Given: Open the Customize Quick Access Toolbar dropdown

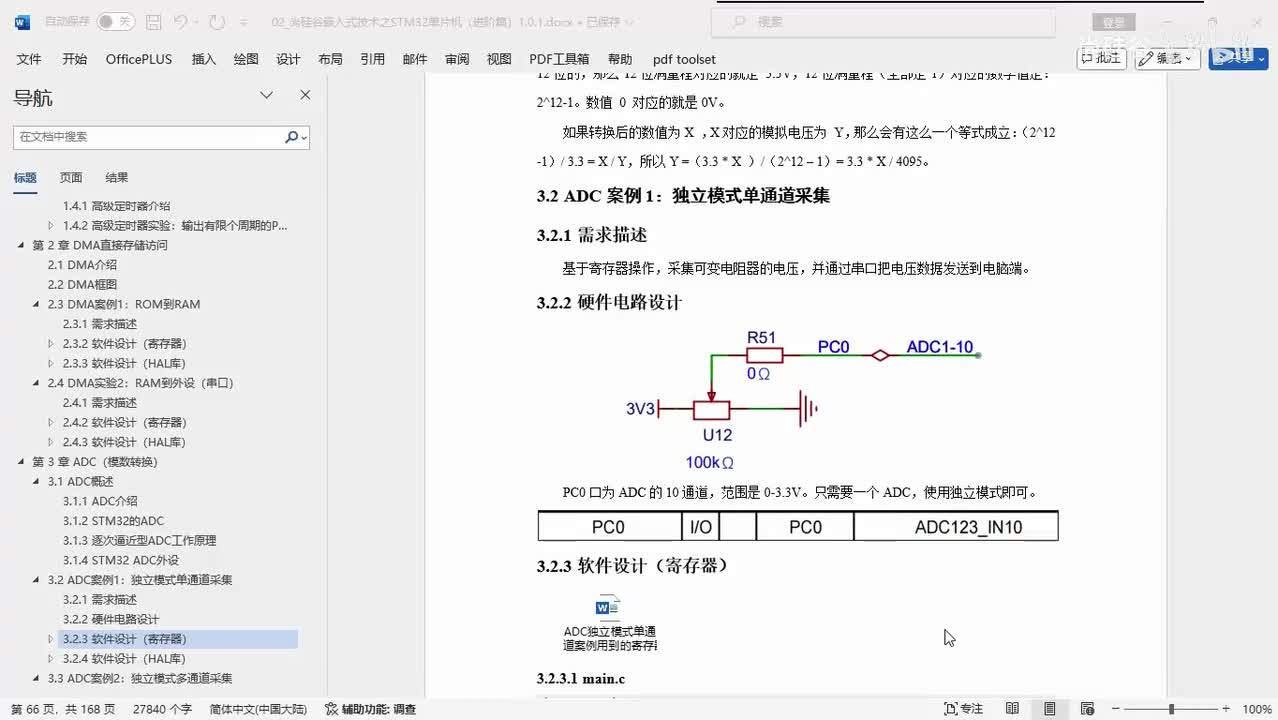Looking at the screenshot, I should [246, 22].
